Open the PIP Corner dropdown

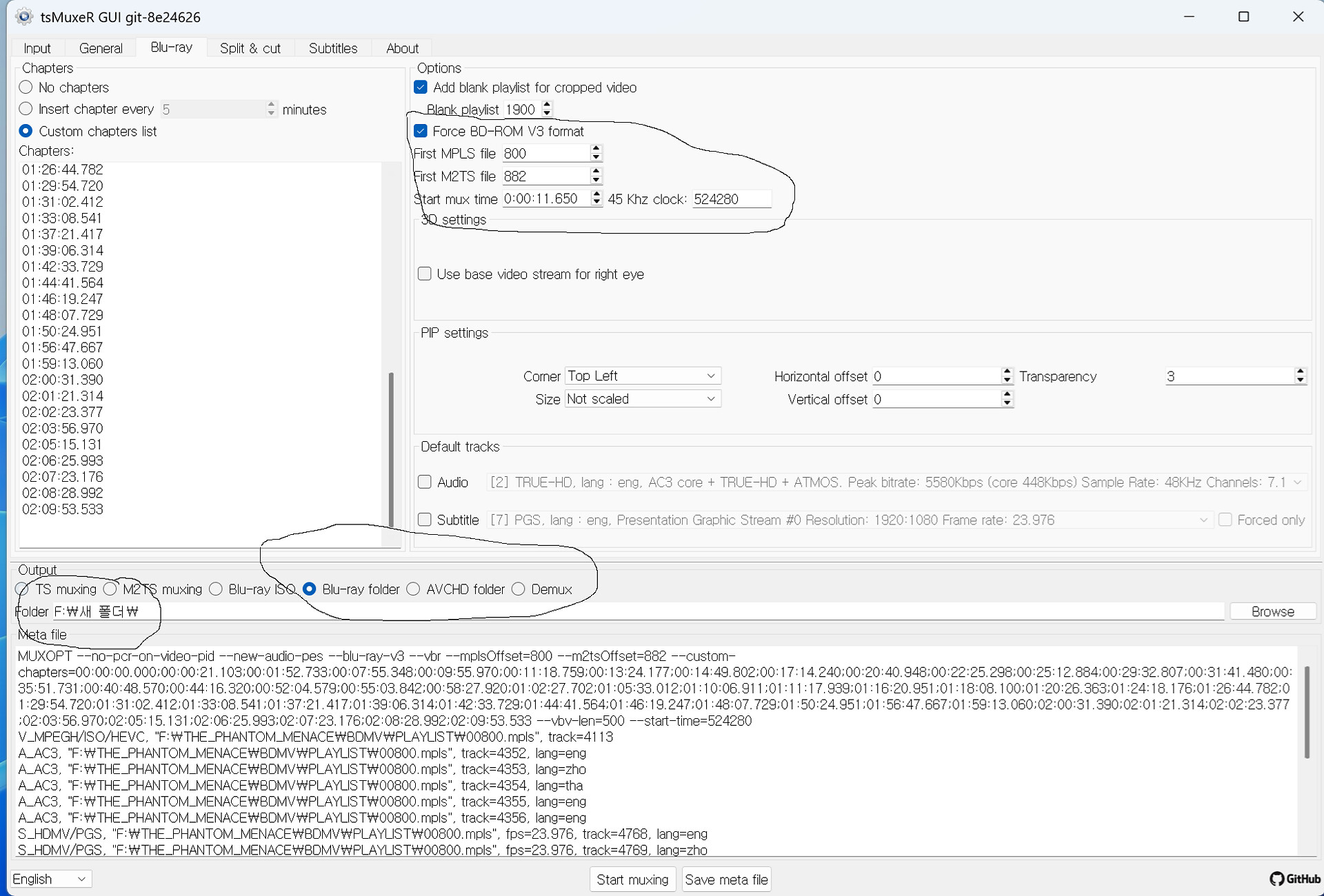[x=642, y=376]
